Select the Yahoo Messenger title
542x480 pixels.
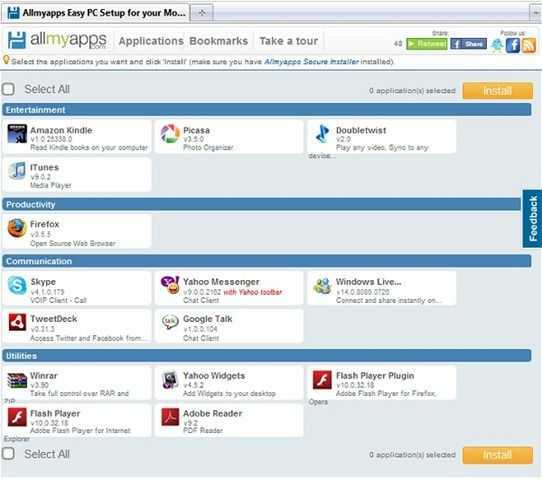tap(221, 282)
